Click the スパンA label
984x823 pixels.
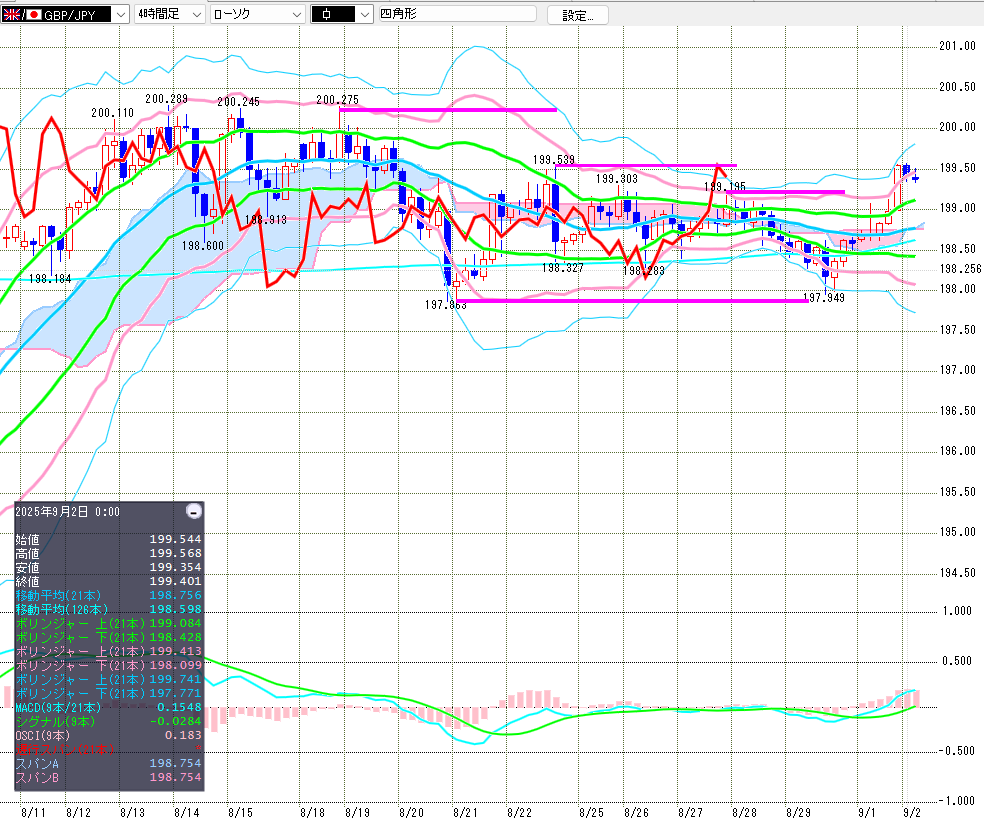click(37, 763)
